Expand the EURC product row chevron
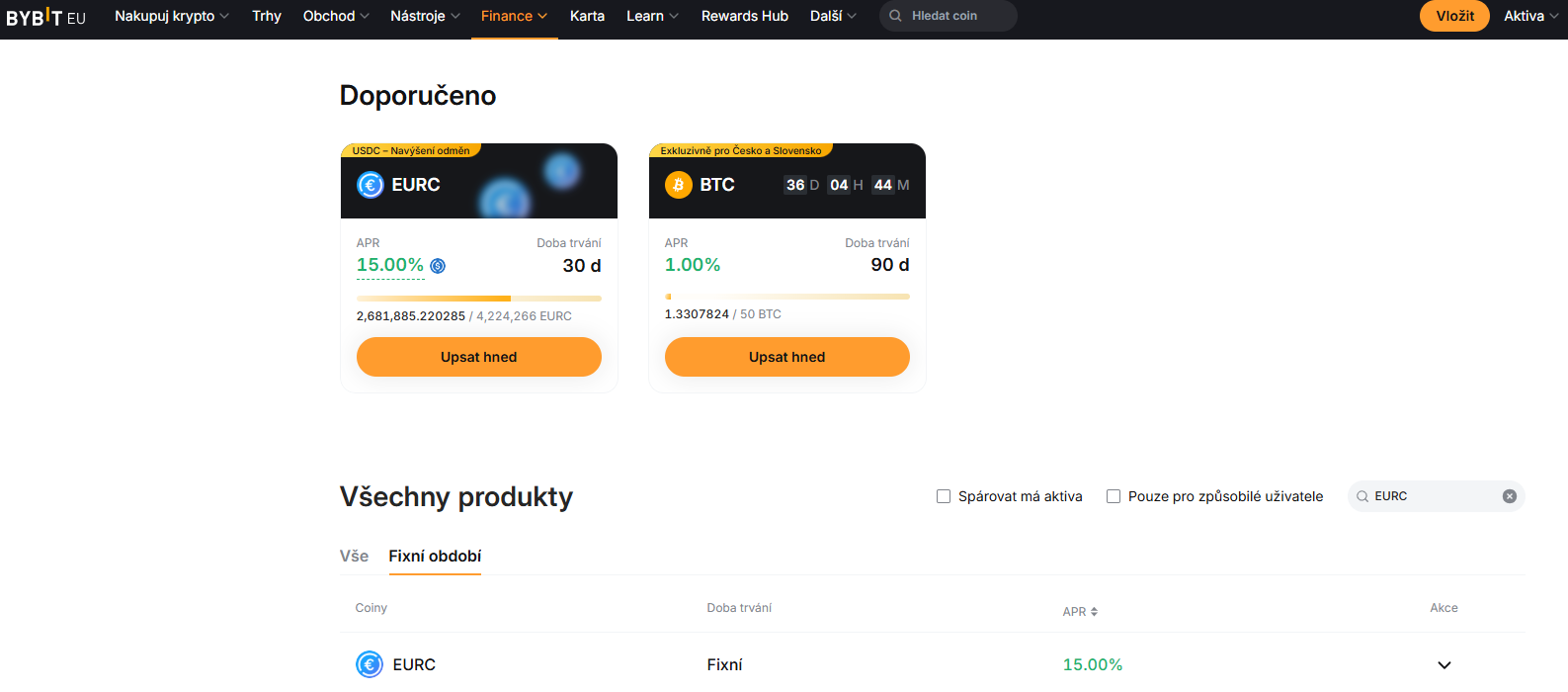 1444,665
